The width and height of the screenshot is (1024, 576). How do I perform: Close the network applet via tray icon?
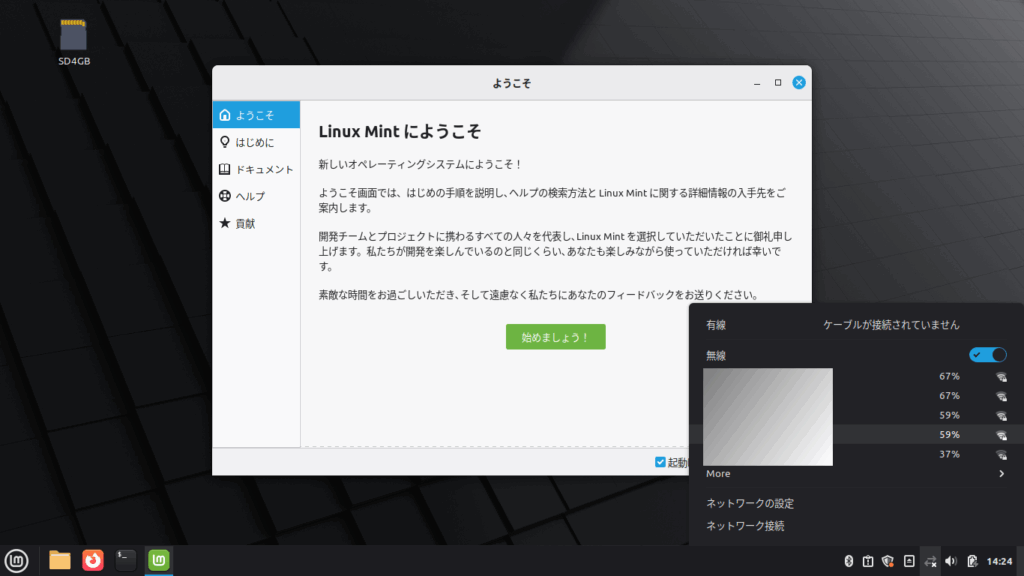pyautogui.click(x=931, y=561)
